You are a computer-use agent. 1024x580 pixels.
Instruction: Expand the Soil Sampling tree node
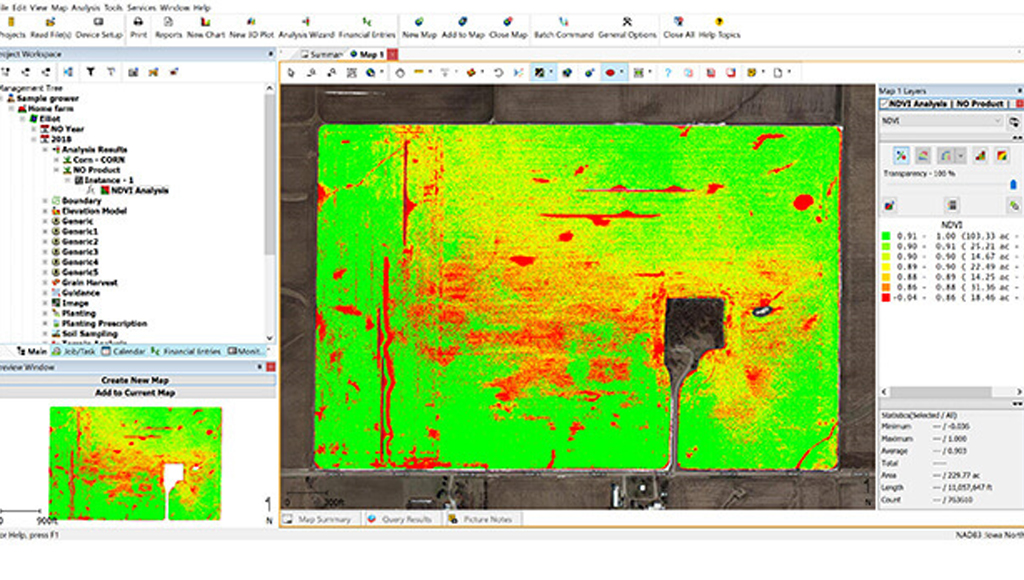point(46,334)
